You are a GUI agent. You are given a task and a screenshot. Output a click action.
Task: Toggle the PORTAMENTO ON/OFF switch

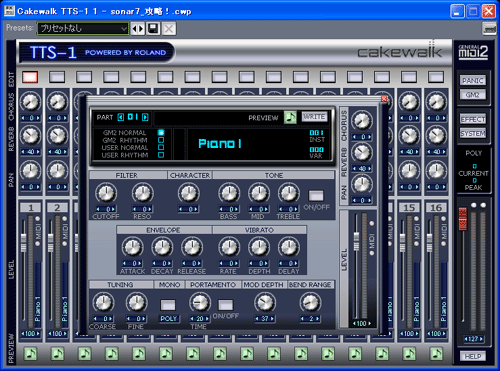(x=226, y=305)
